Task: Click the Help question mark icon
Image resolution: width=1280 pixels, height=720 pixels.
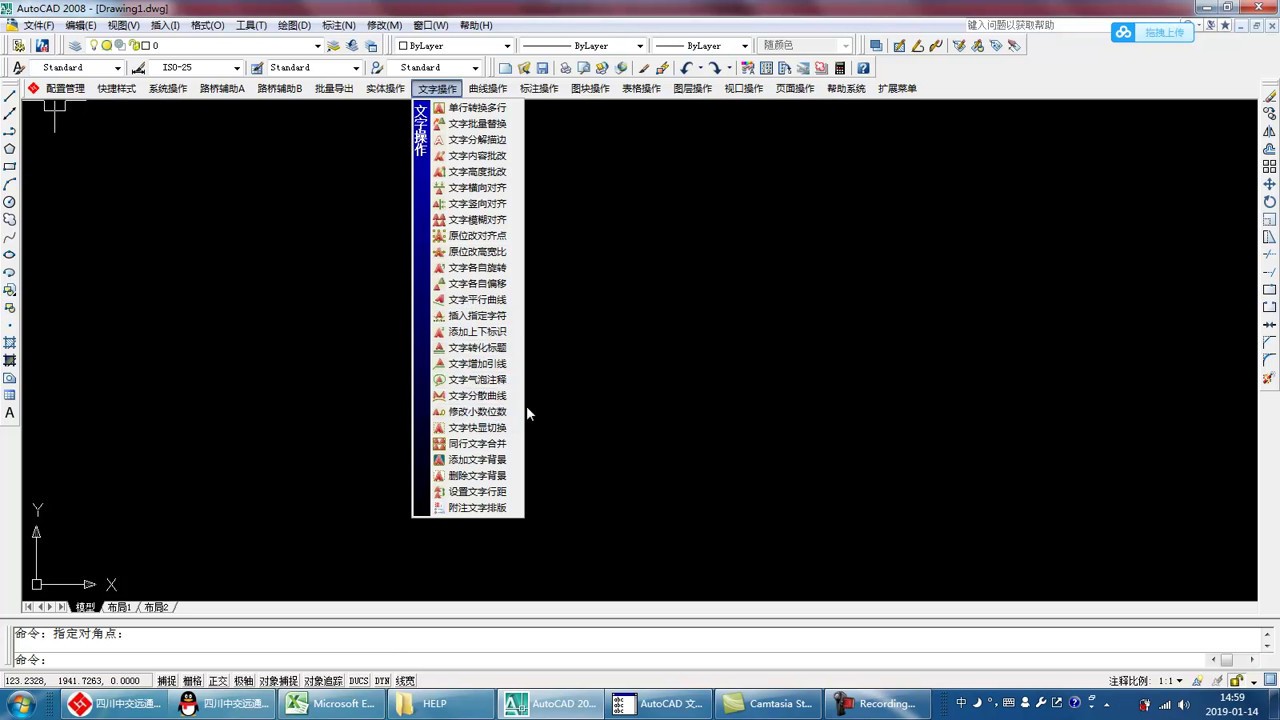Action: 863,68
